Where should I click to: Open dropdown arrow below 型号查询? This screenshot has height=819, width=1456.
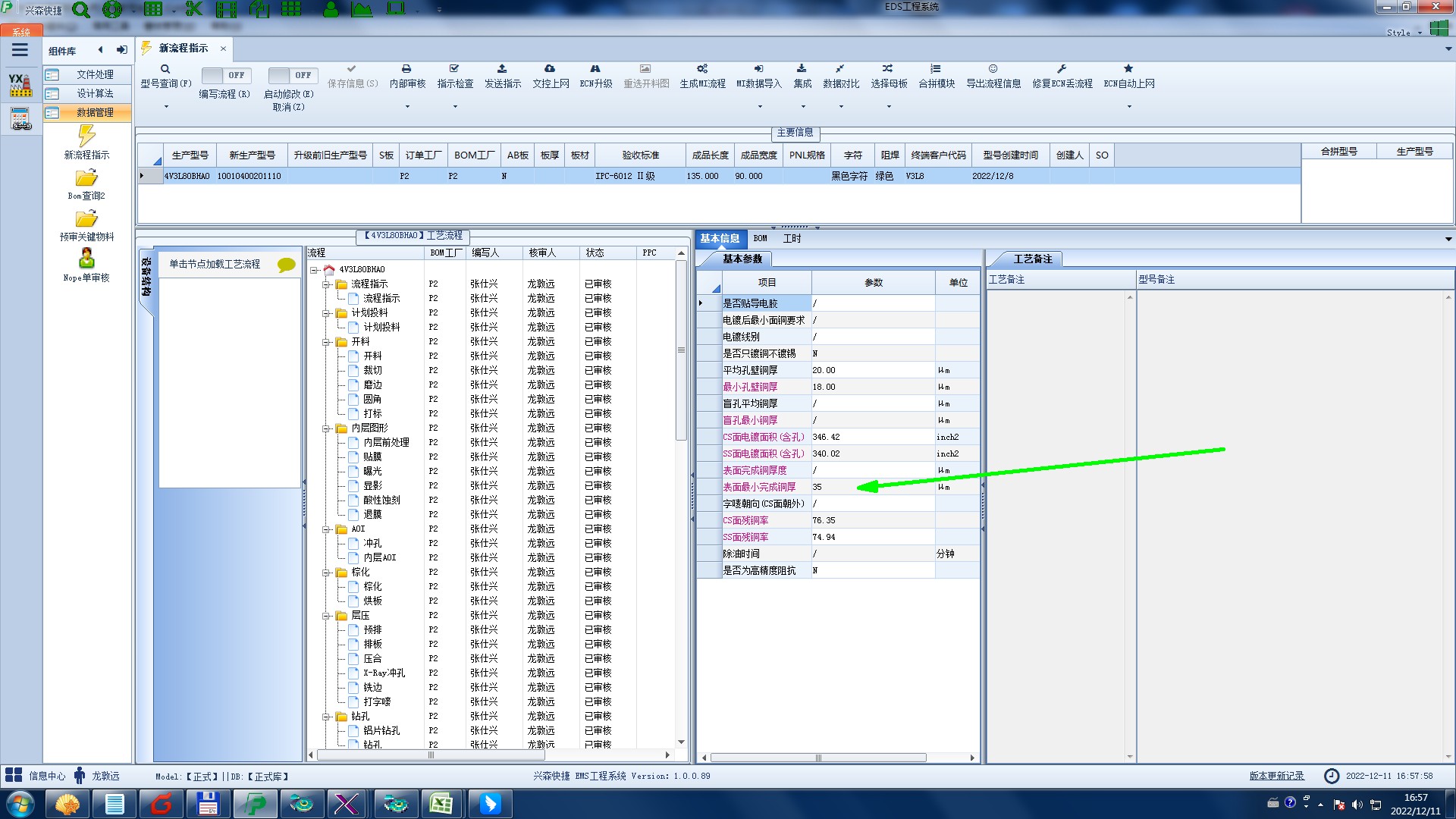[166, 107]
